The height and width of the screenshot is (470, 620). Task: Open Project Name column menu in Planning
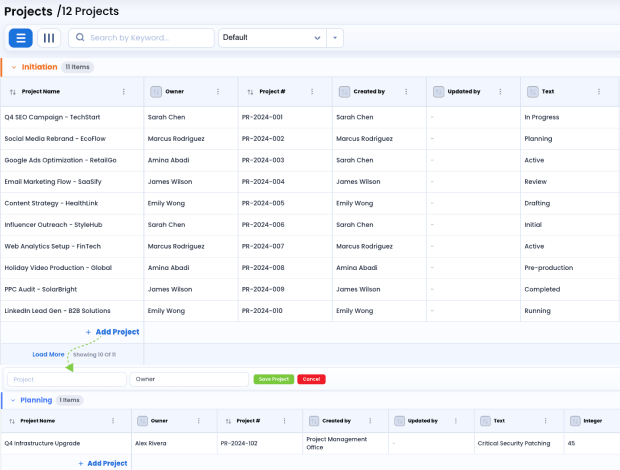coord(113,421)
